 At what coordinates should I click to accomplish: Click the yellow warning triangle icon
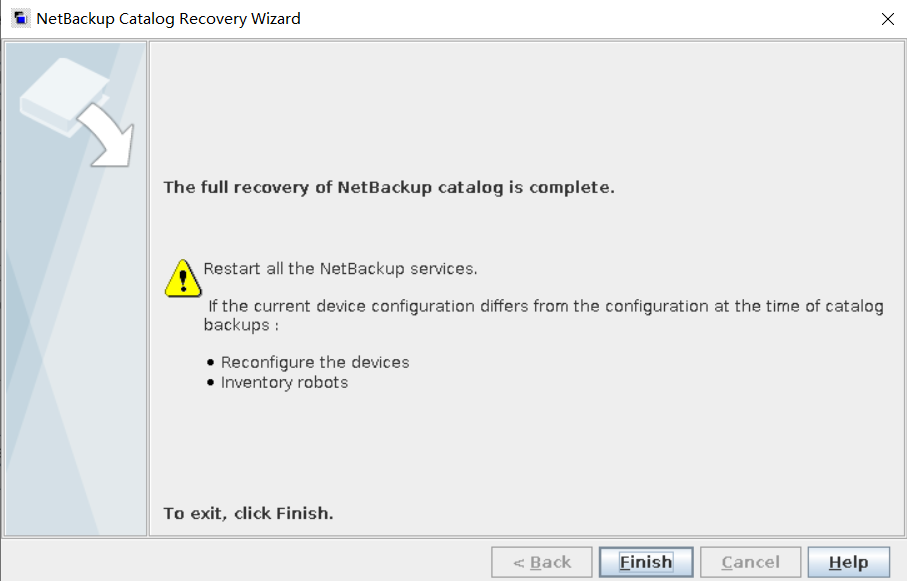[x=183, y=278]
